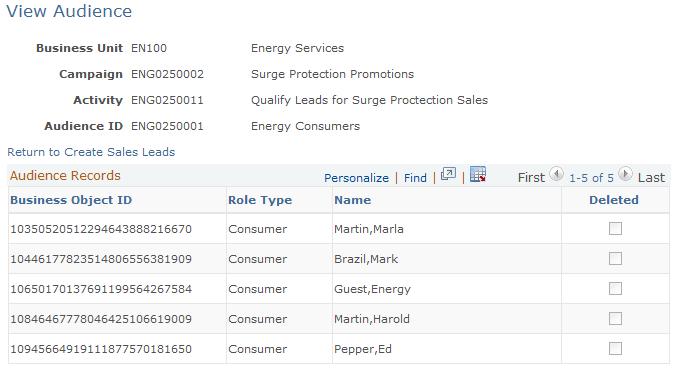This screenshot has height=370, width=677.
Task: Click Qualify Leads for Surge Proctection Sales
Action: (370, 100)
